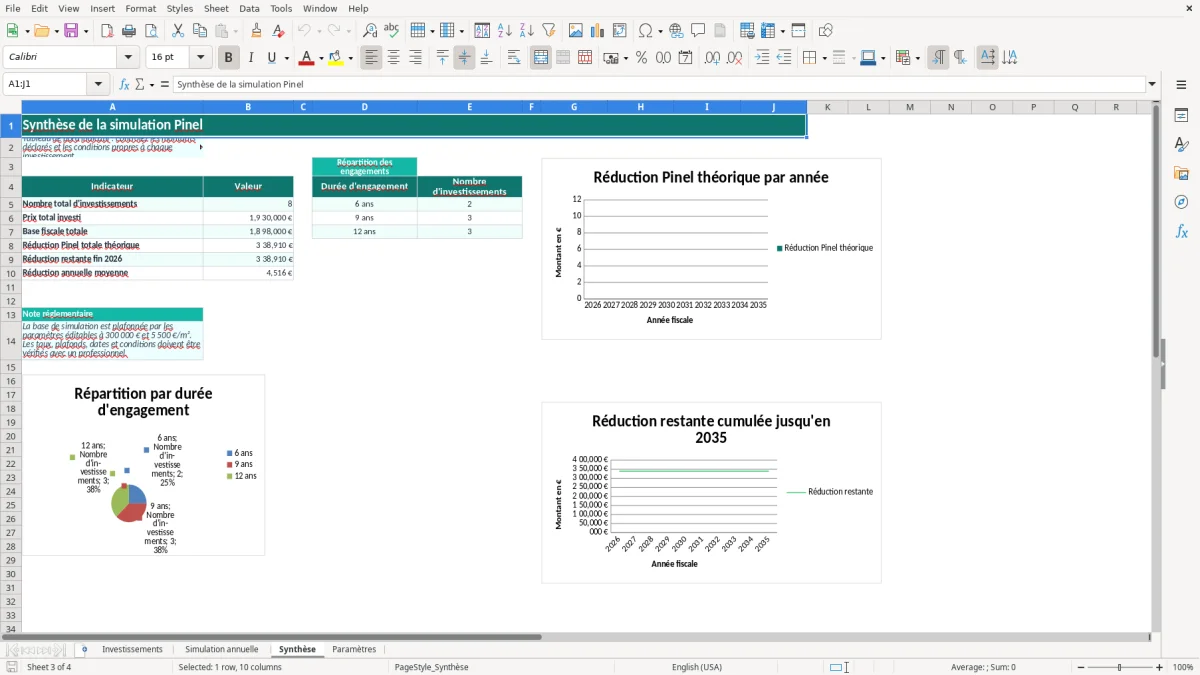
Task: Add a new sheet
Action: click(x=84, y=649)
